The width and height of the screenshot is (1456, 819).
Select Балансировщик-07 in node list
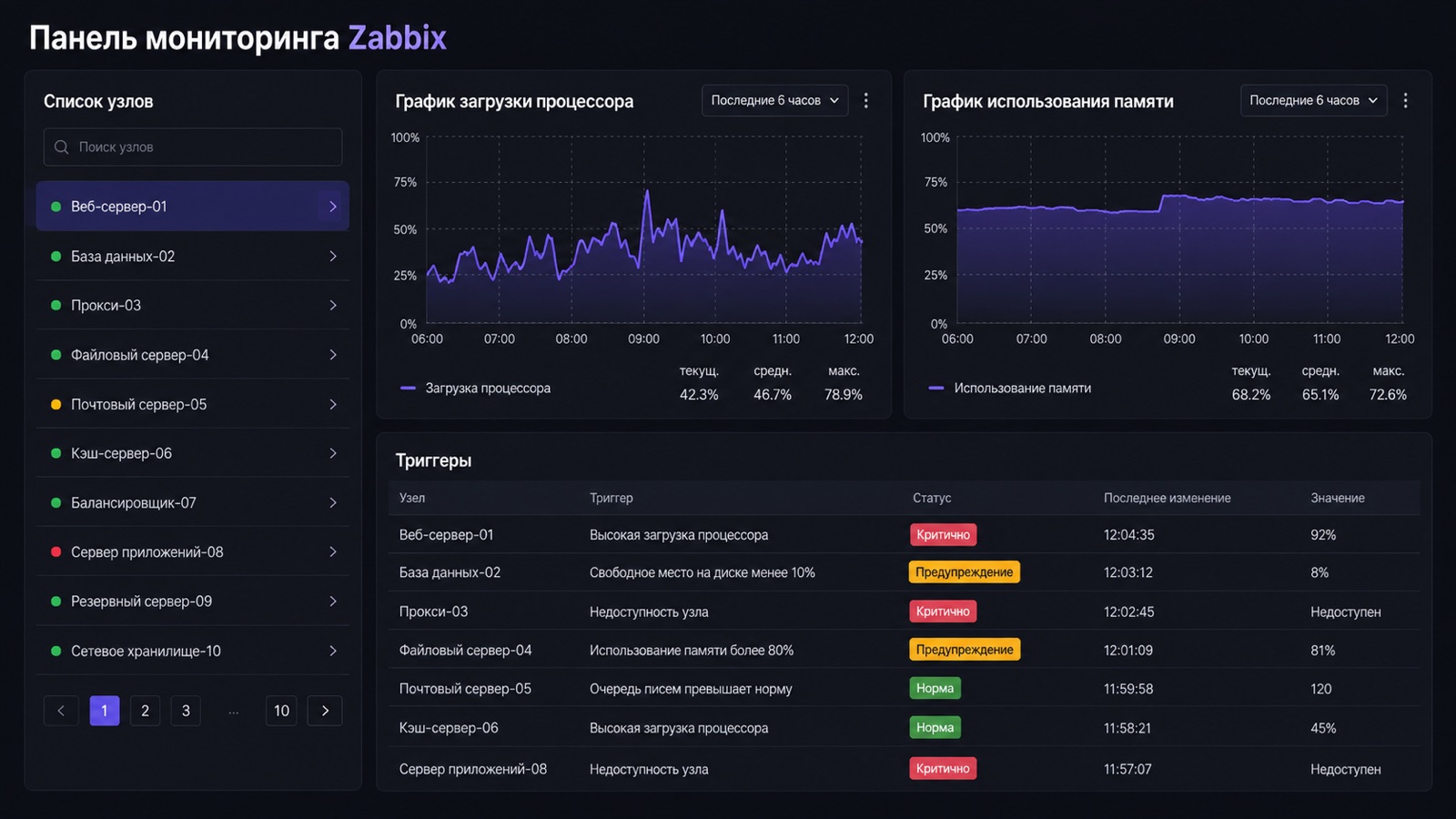pyautogui.click(x=193, y=502)
